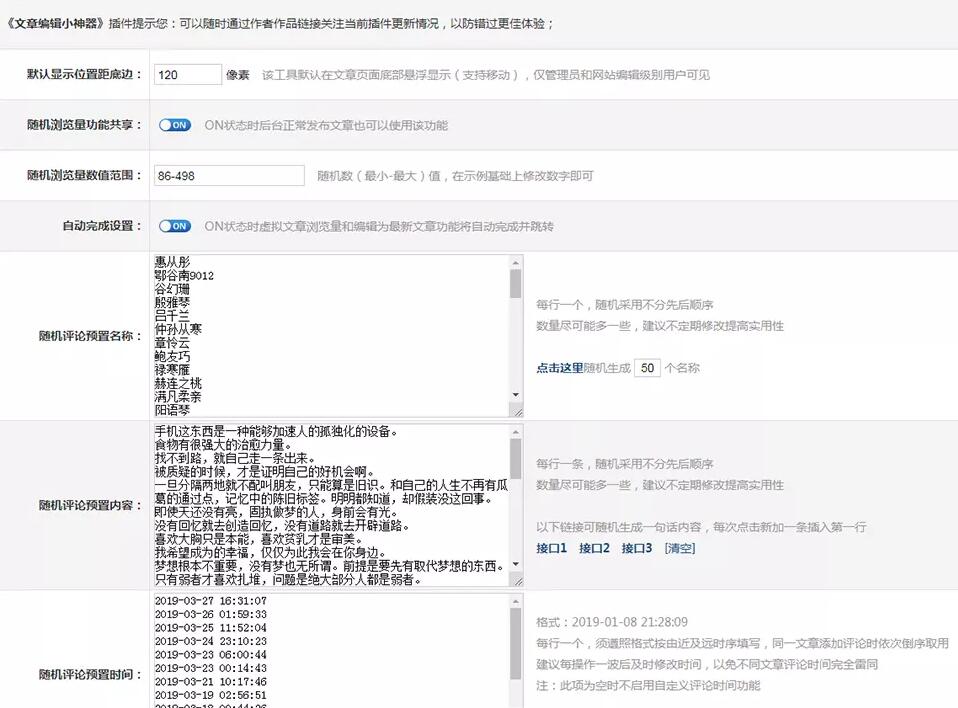The width and height of the screenshot is (958, 708).
Task: Click the scrollbar thumb of the comment content box
Action: [516, 459]
